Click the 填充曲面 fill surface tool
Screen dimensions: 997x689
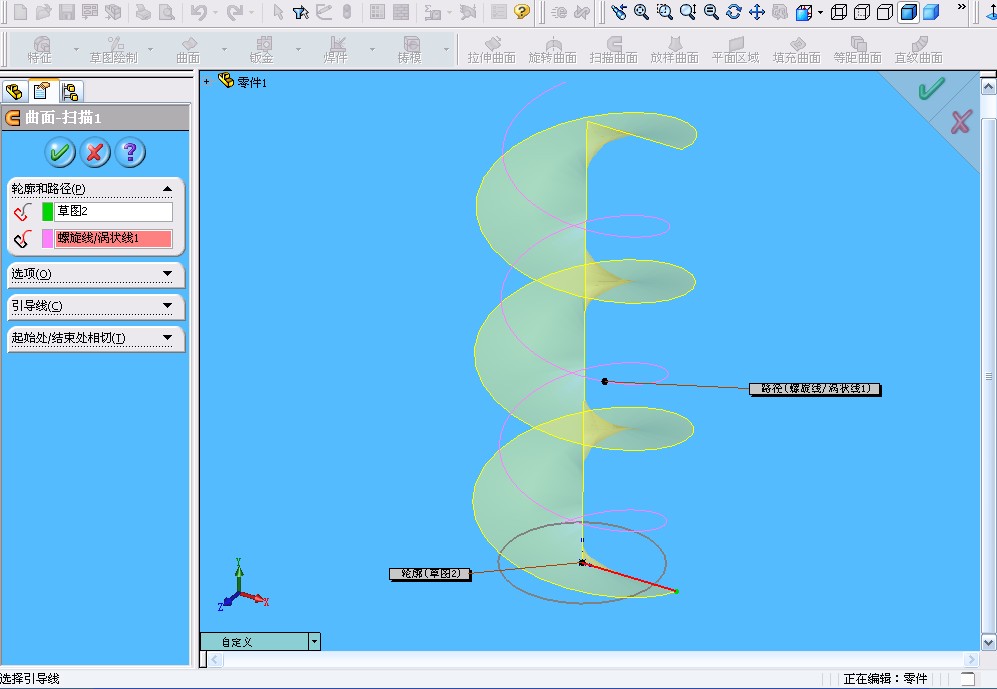click(x=797, y=50)
